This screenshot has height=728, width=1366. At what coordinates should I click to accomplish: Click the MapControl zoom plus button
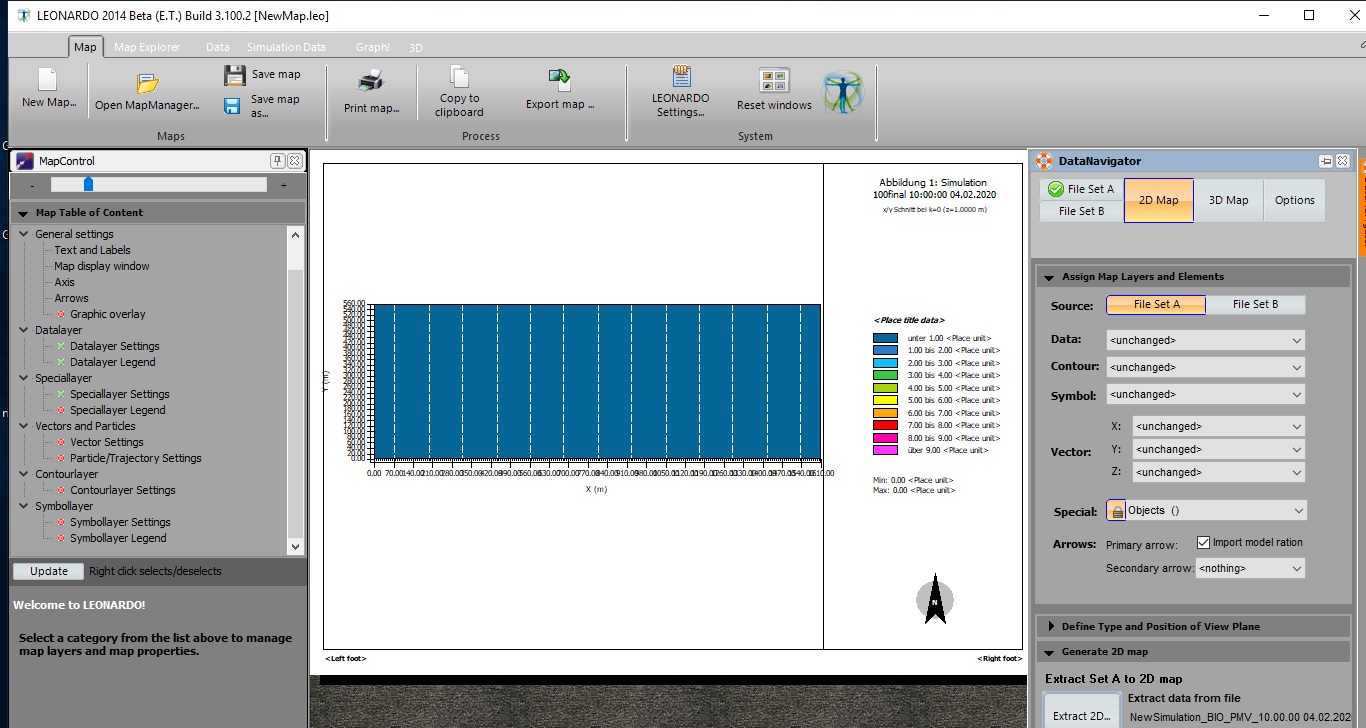[283, 185]
